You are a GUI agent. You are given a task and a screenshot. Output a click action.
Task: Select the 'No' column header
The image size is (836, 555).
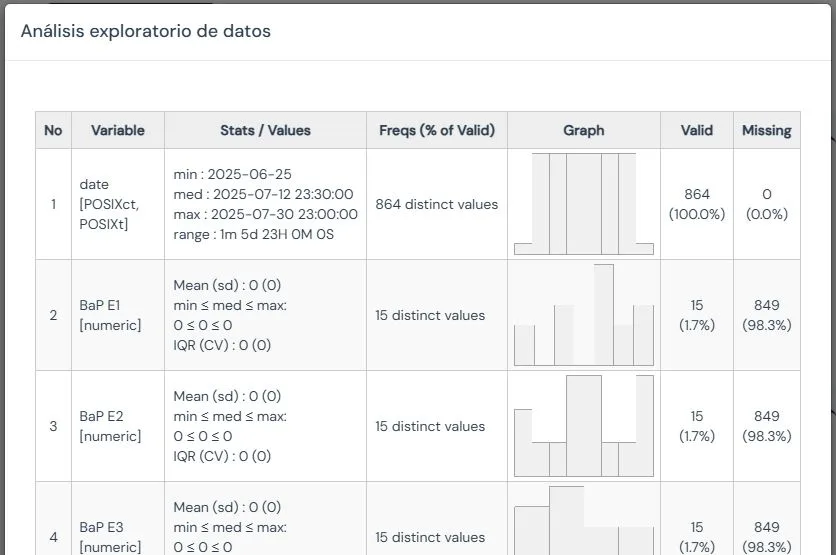53,130
